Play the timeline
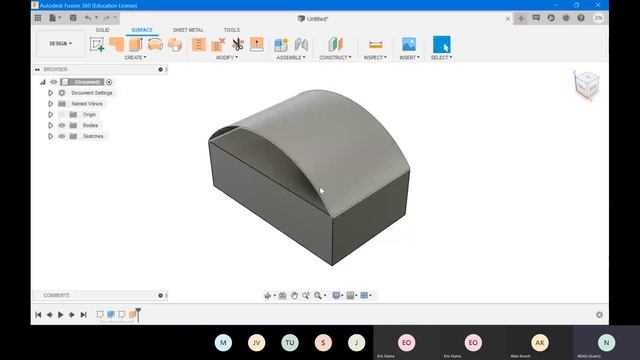Image resolution: width=640 pixels, height=360 pixels. pos(60,315)
